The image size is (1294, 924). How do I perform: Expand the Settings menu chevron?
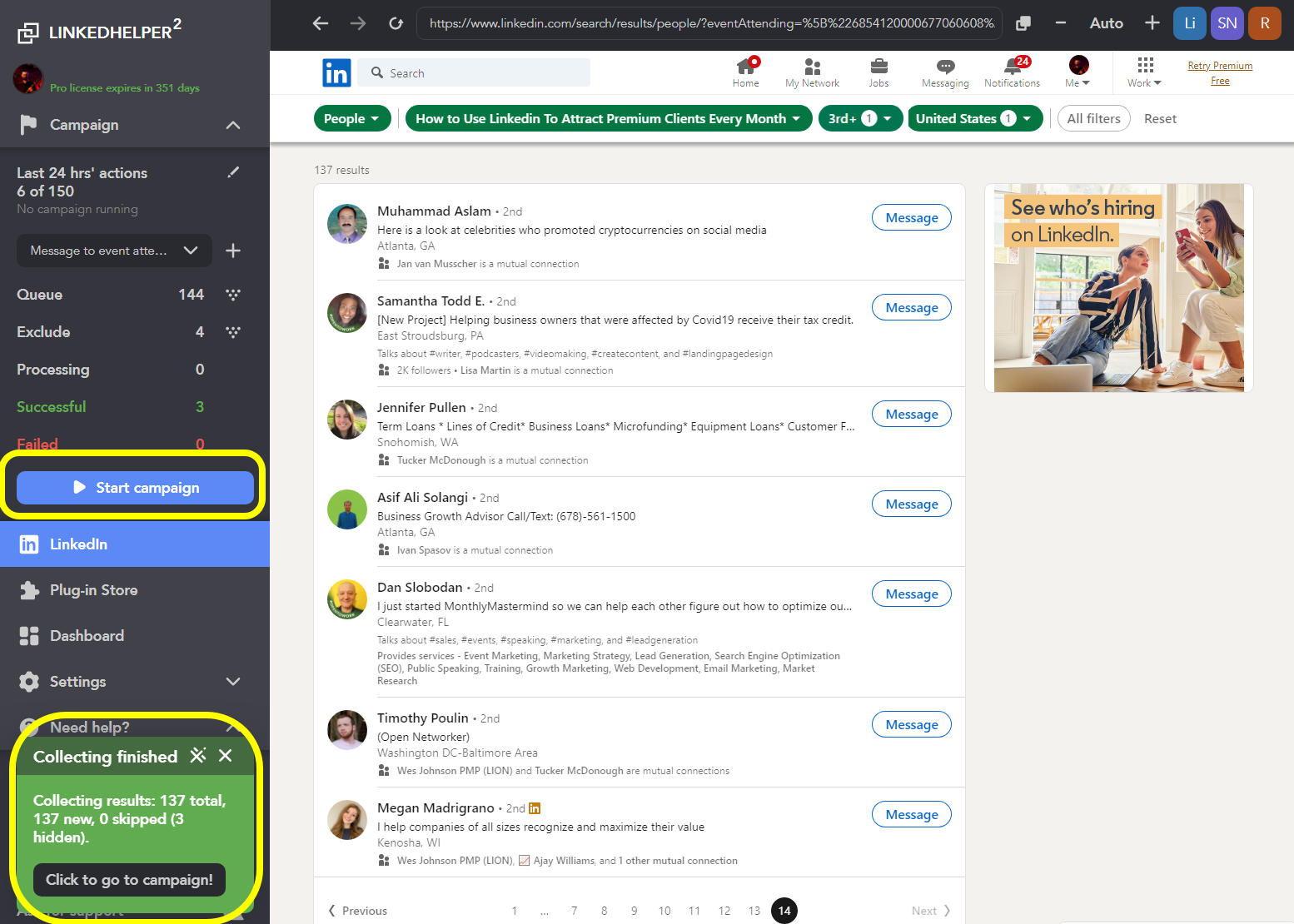[x=233, y=682]
